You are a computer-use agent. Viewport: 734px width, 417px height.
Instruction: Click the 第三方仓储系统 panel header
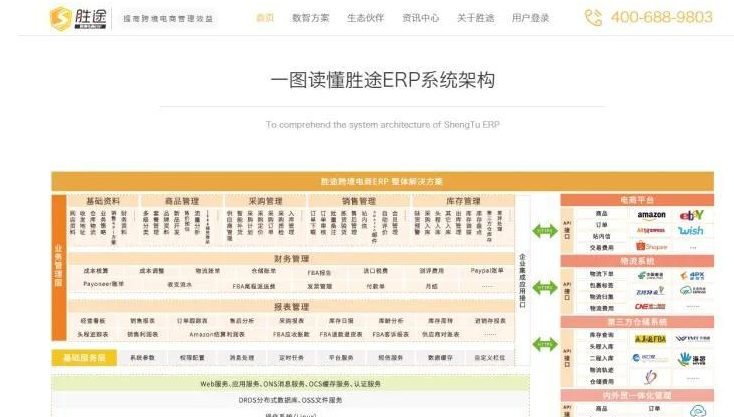[x=637, y=322]
